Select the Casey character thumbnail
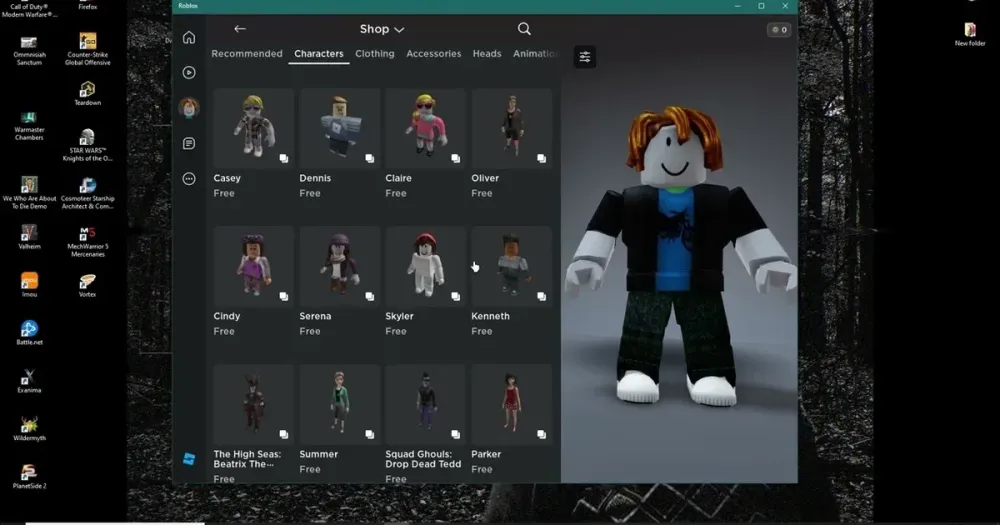 click(253, 127)
